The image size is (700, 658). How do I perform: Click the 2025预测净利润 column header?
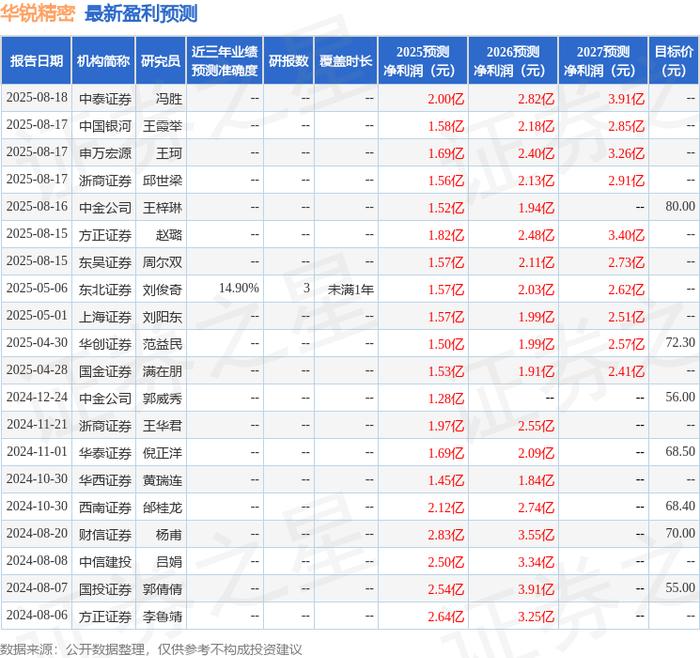click(x=422, y=61)
